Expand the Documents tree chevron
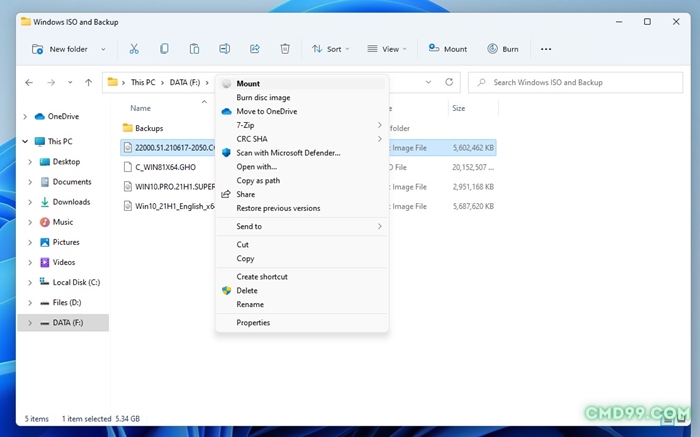700x437 pixels. 30,182
